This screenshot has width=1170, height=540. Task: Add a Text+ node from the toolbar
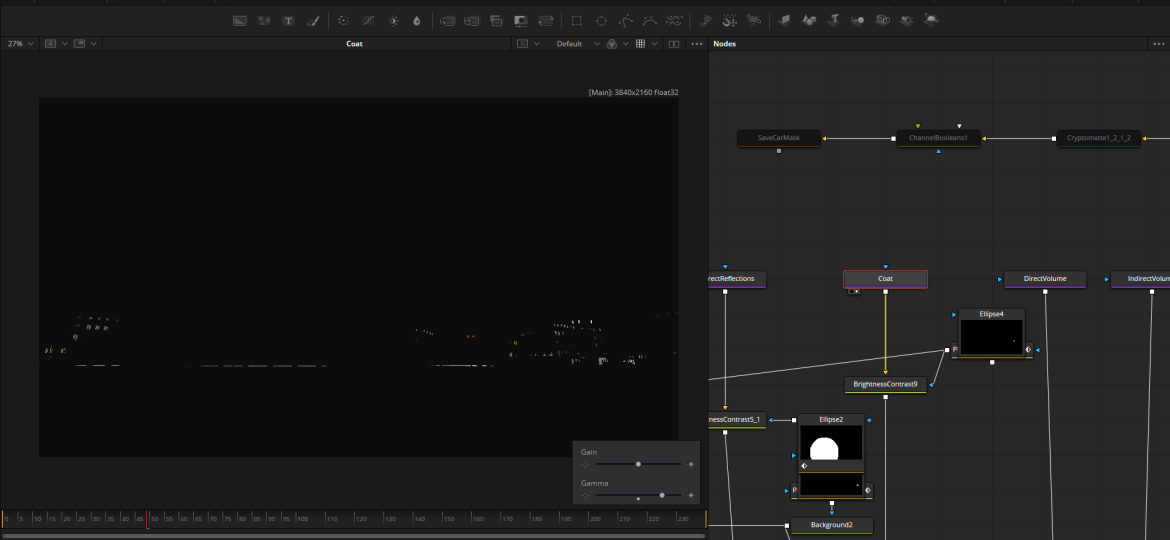click(x=289, y=20)
